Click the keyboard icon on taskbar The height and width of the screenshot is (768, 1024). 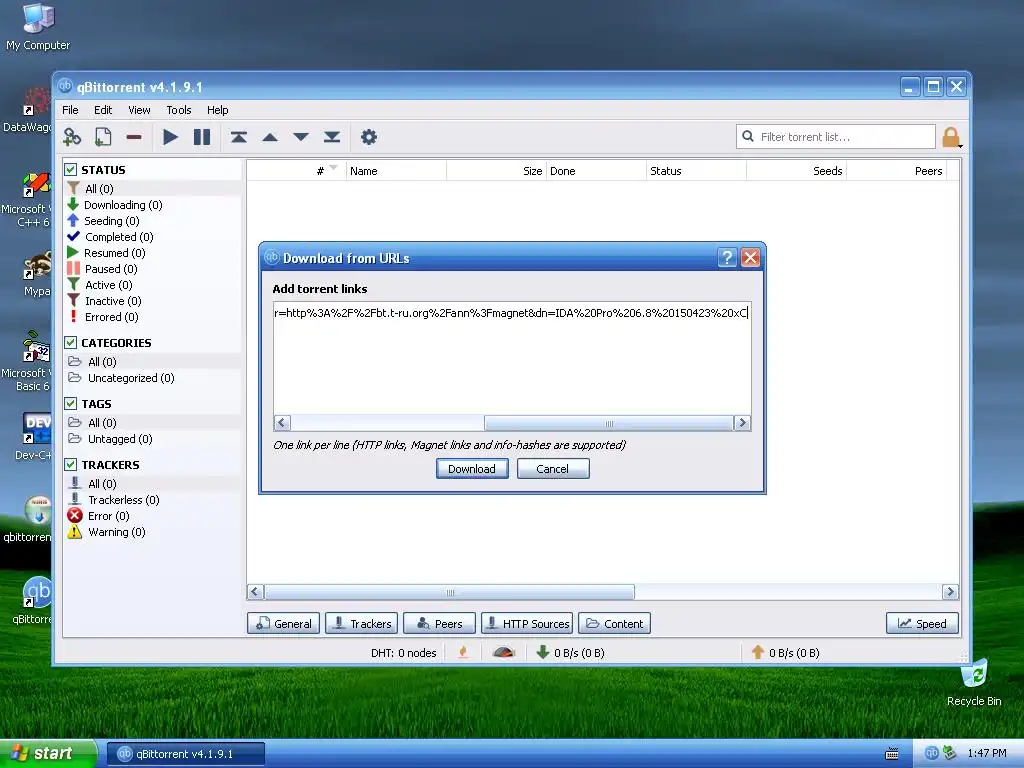891,754
